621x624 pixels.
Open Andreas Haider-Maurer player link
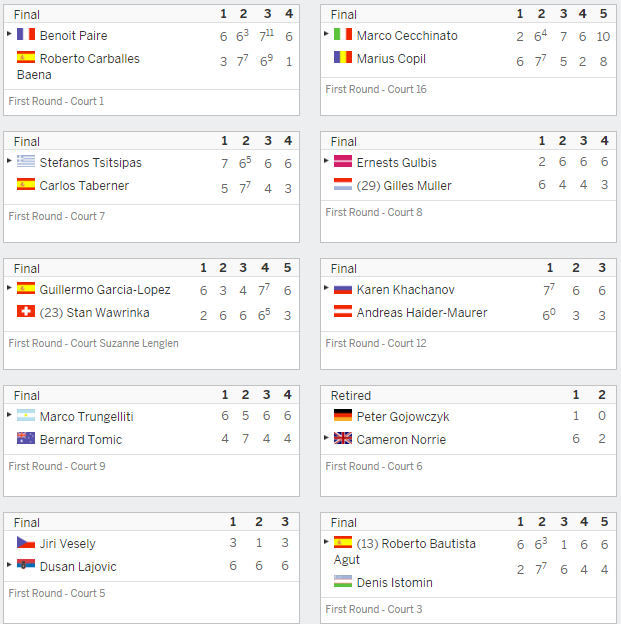point(422,313)
